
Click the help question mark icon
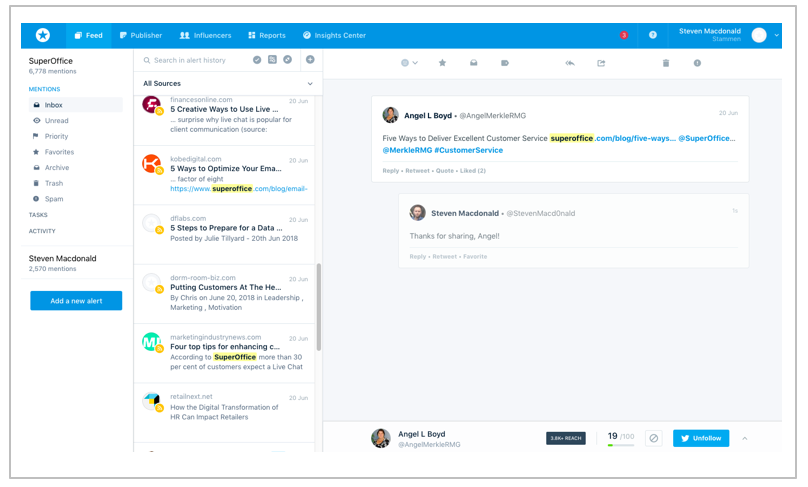(x=653, y=35)
